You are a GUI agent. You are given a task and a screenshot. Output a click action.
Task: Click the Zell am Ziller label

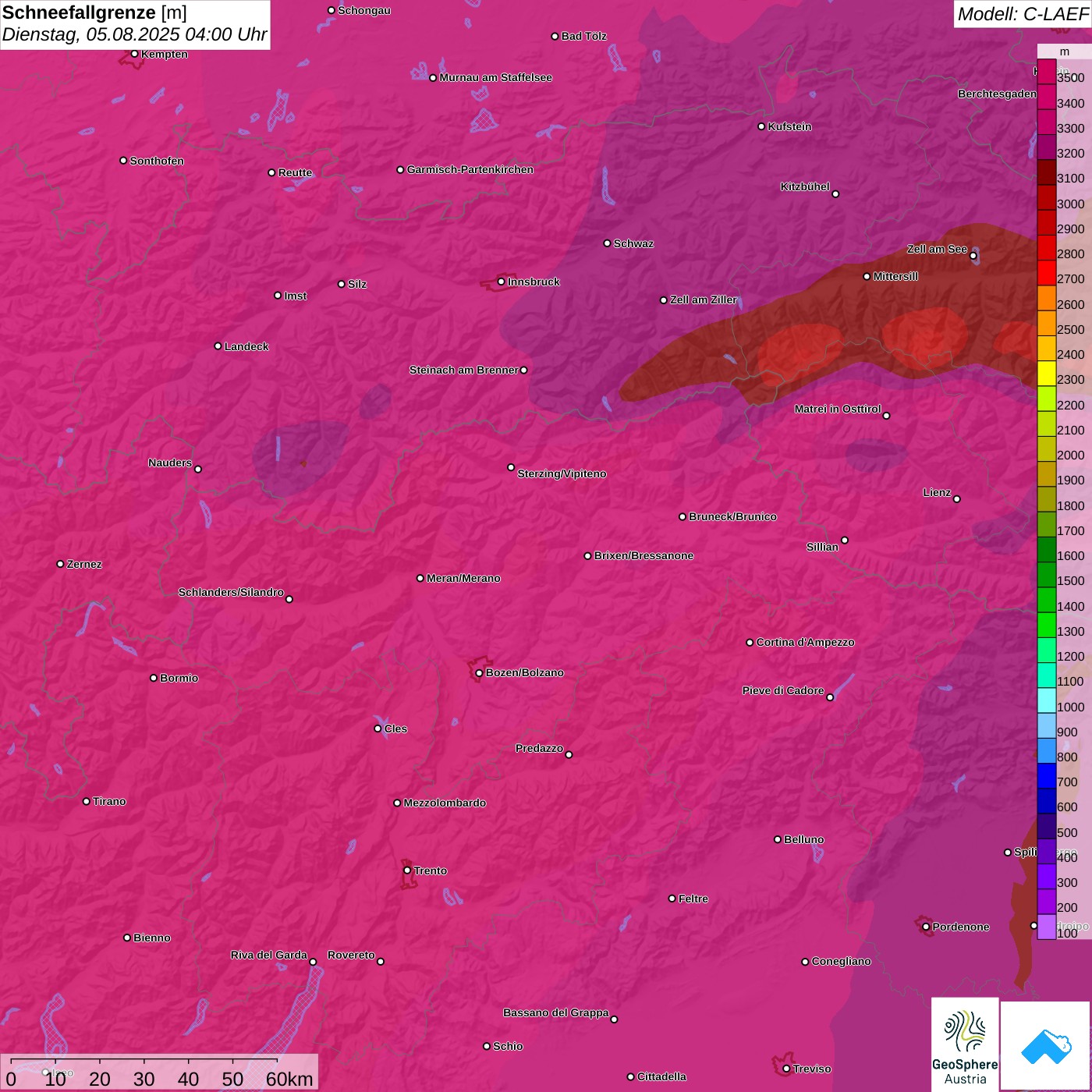click(704, 300)
